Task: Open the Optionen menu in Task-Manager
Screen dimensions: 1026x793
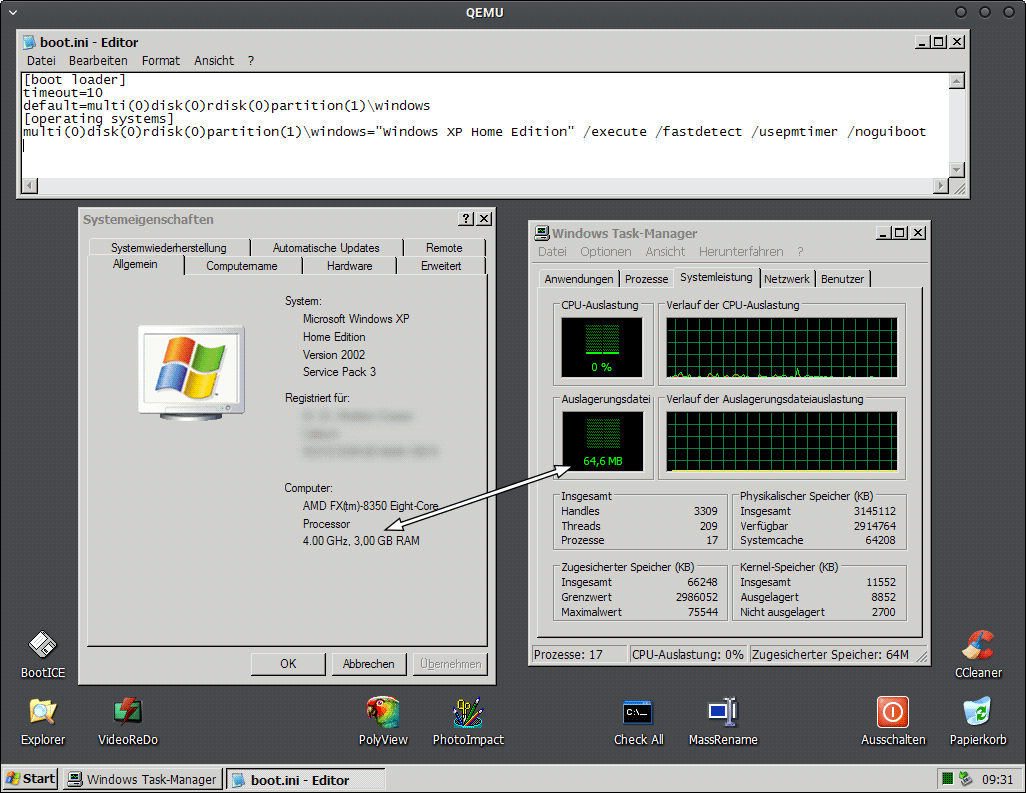Action: 605,251
